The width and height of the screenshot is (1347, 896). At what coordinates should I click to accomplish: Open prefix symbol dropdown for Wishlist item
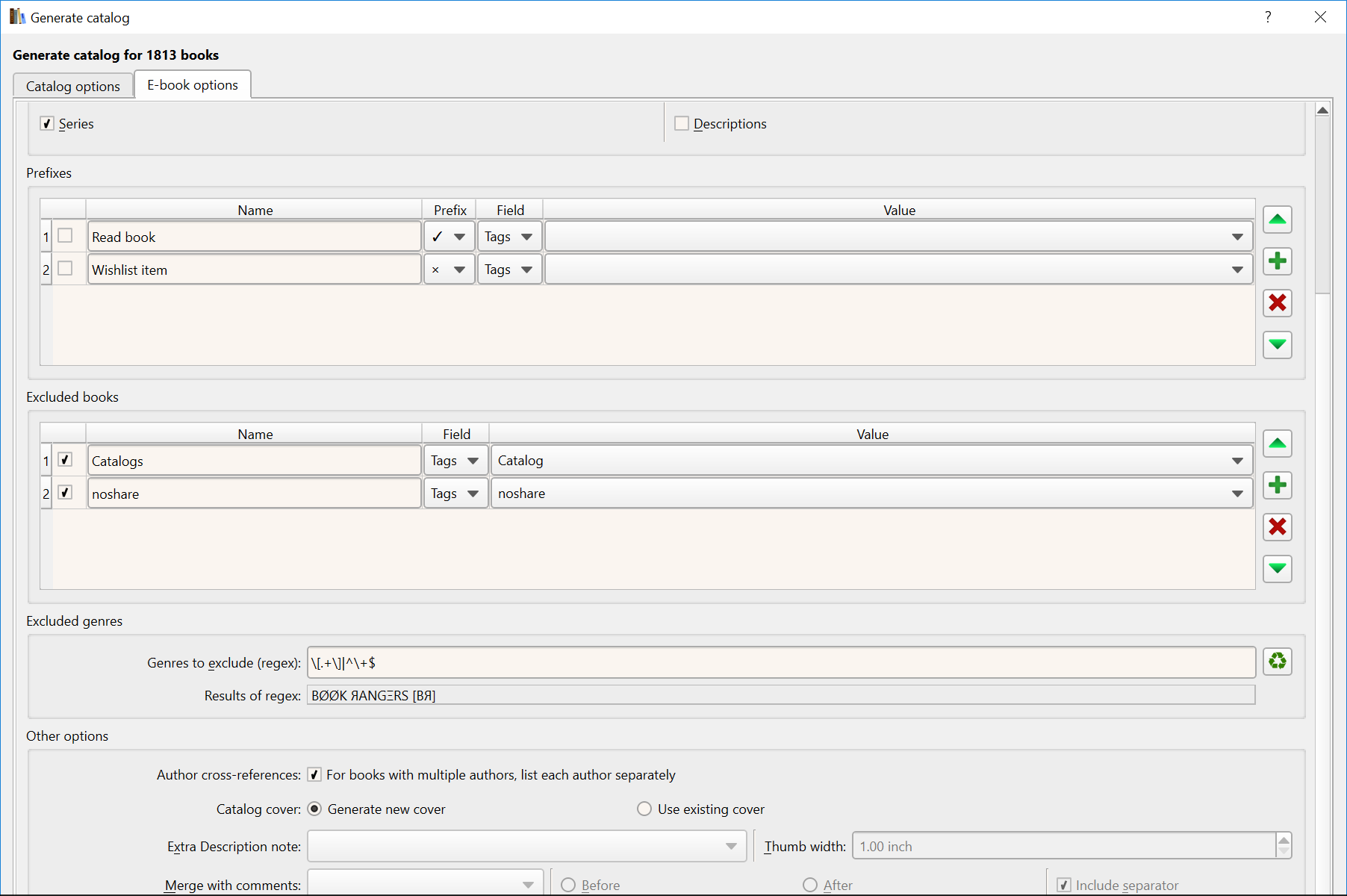click(x=449, y=270)
